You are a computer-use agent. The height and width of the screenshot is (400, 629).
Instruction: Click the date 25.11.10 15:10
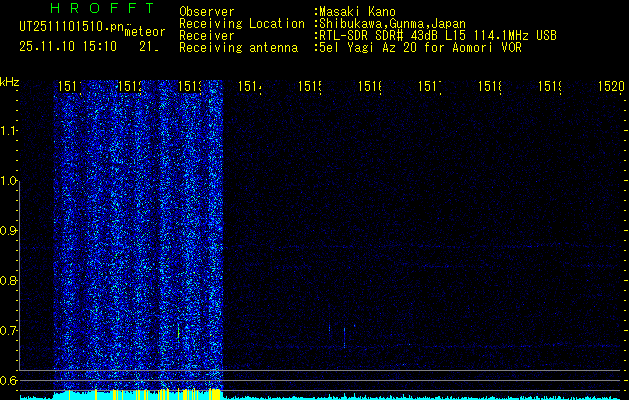pos(68,47)
